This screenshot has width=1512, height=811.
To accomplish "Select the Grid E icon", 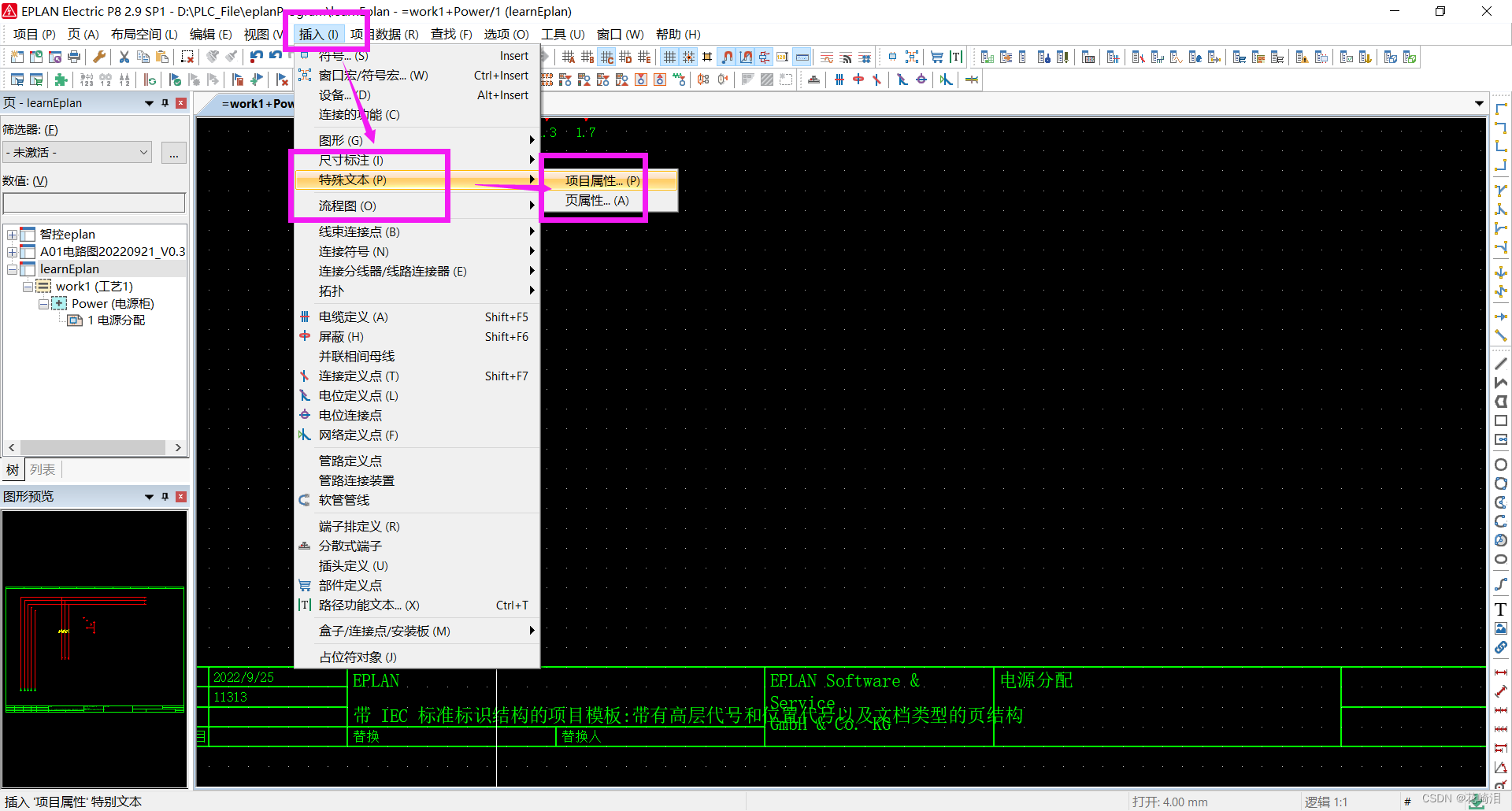I will click(644, 57).
